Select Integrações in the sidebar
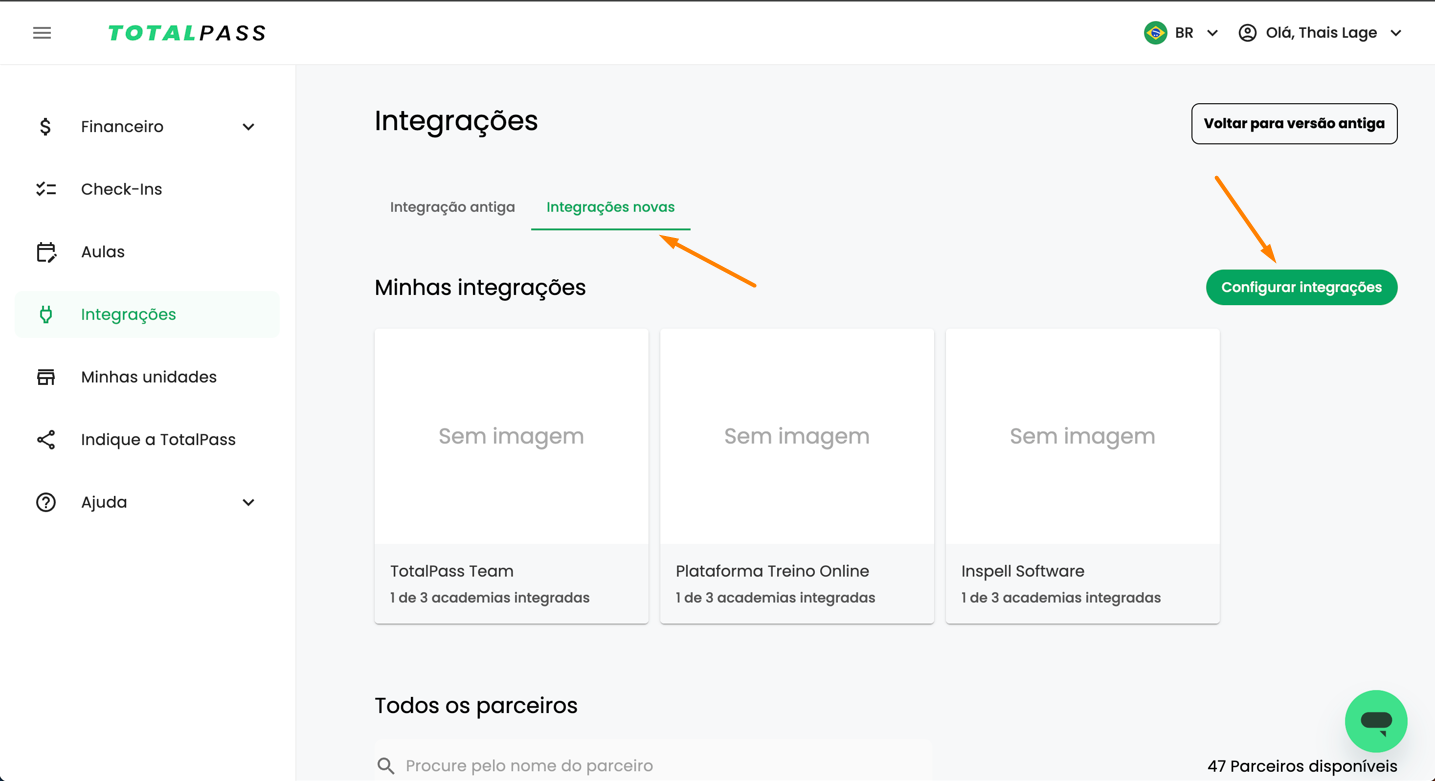The width and height of the screenshot is (1435, 781). (147, 314)
